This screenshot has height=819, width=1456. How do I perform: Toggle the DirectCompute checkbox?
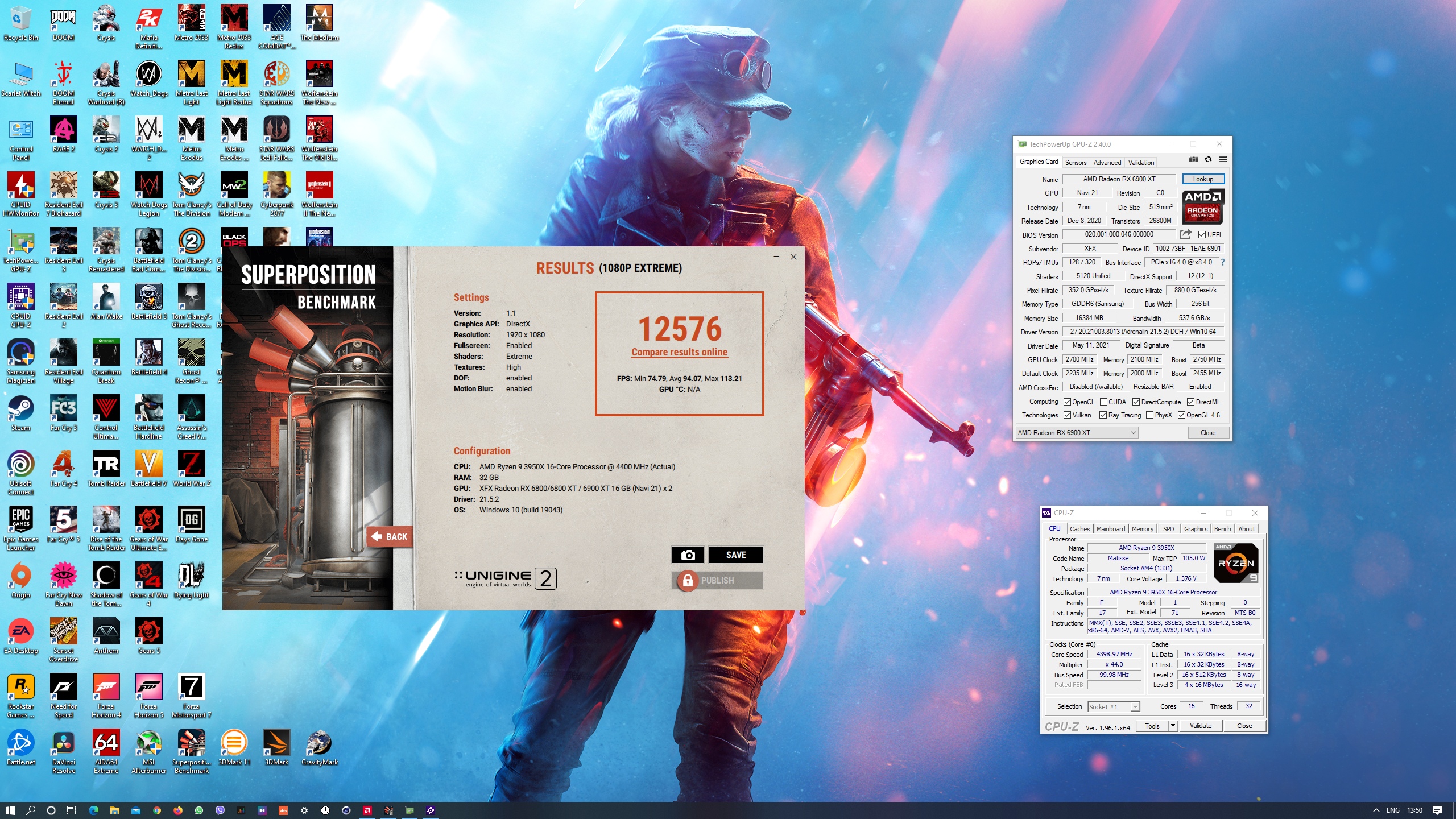tap(1136, 402)
